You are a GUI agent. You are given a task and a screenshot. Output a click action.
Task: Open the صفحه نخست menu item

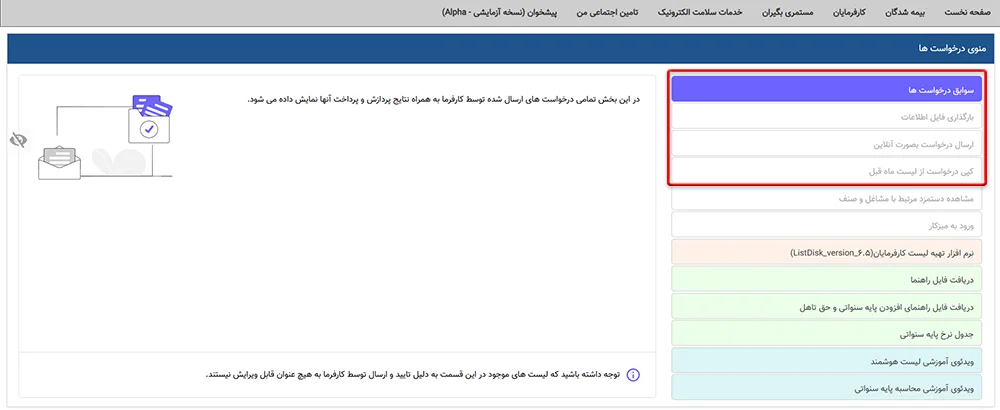click(966, 13)
